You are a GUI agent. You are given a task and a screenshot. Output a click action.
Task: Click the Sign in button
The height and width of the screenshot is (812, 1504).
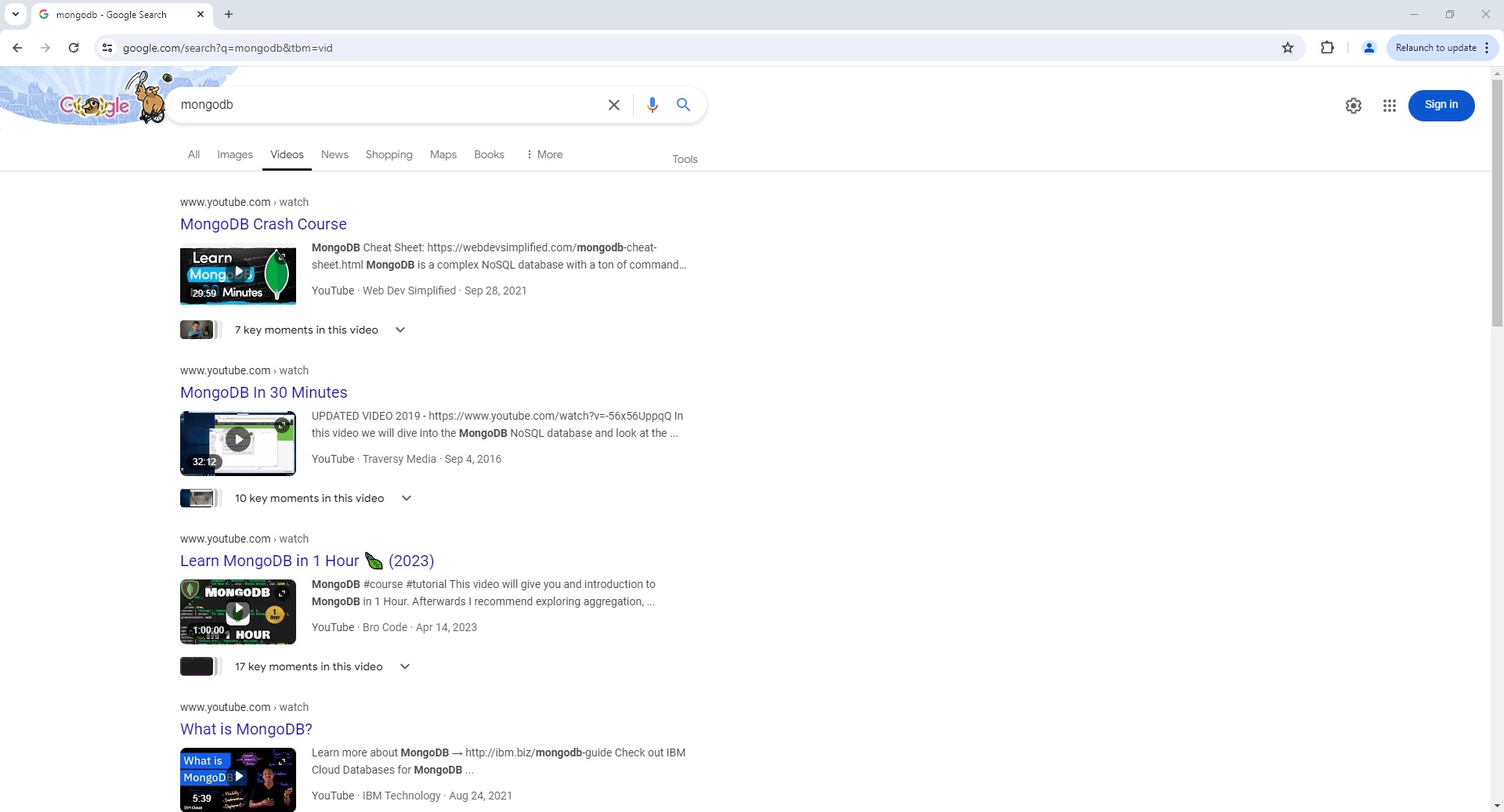(1441, 105)
